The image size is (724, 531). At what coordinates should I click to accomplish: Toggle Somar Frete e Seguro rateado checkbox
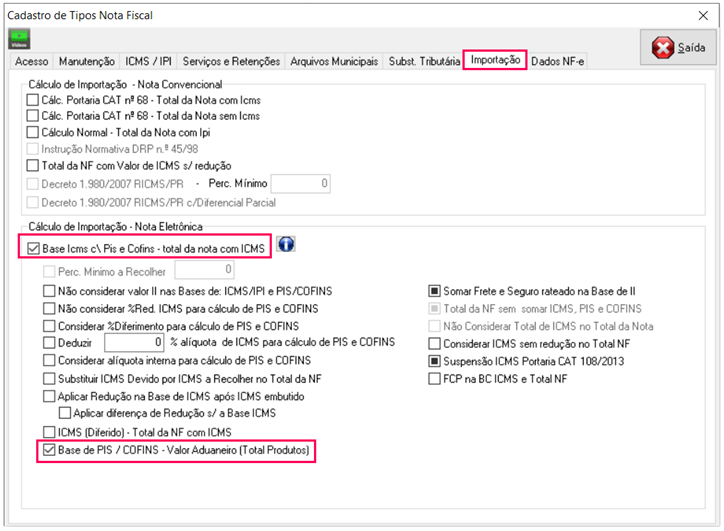click(434, 291)
